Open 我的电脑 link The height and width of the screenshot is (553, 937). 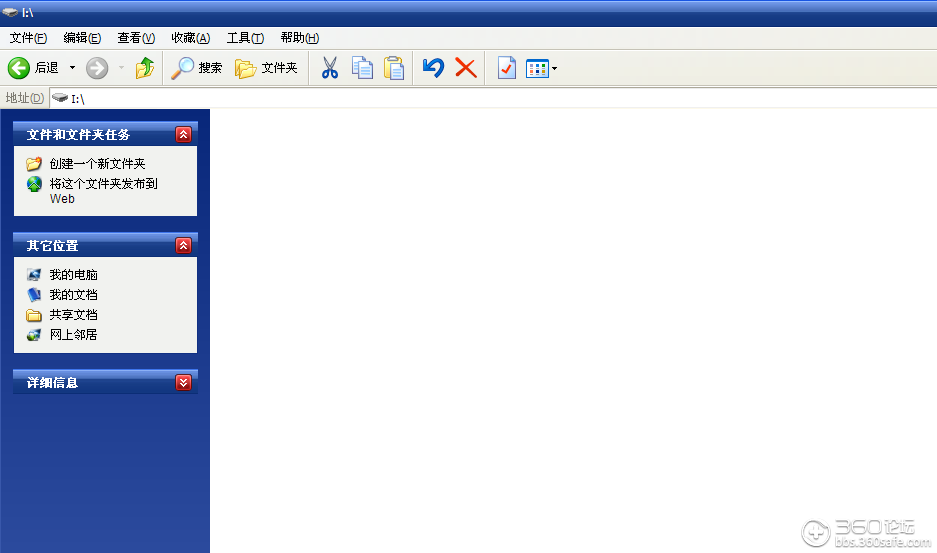click(x=74, y=275)
